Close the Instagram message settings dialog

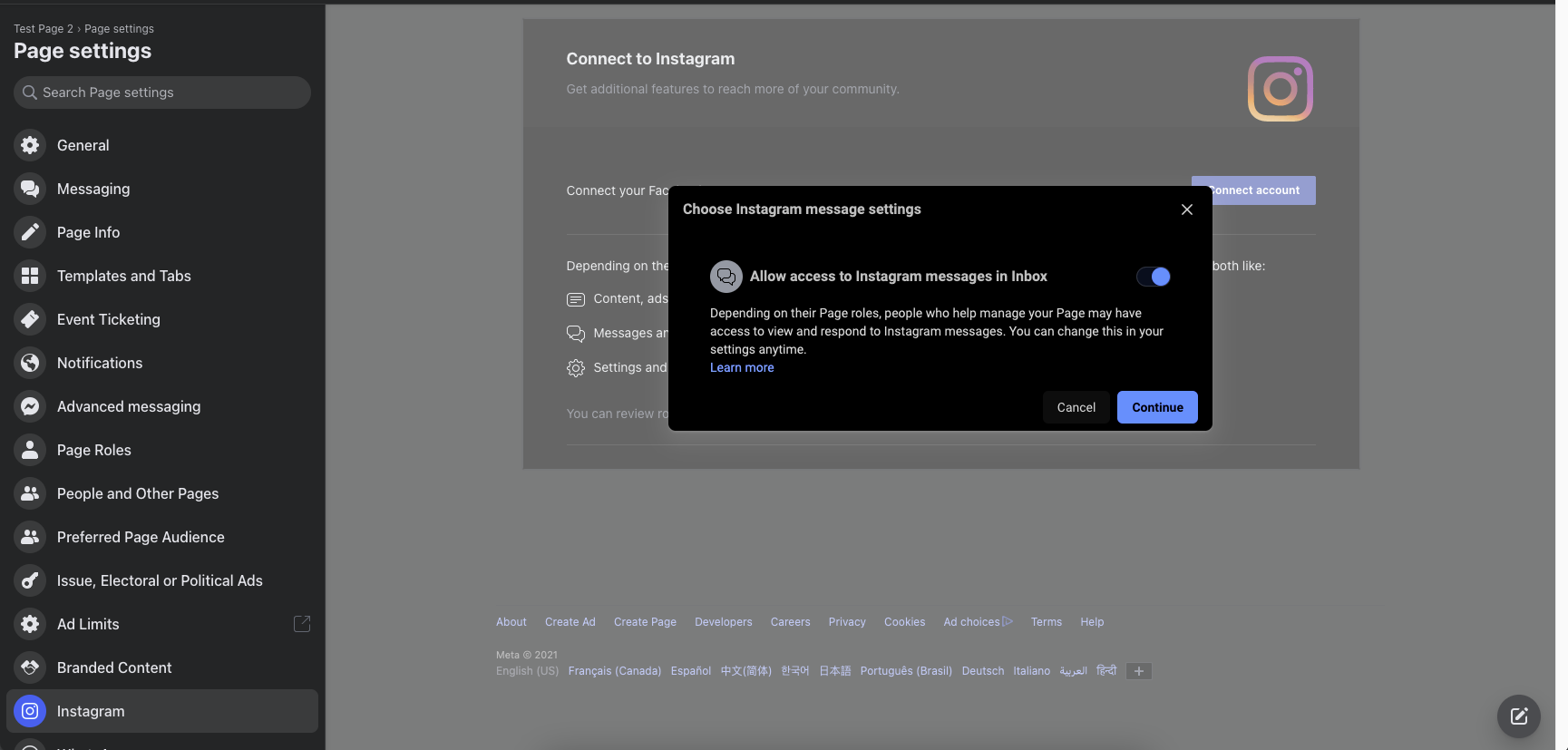tap(1187, 209)
